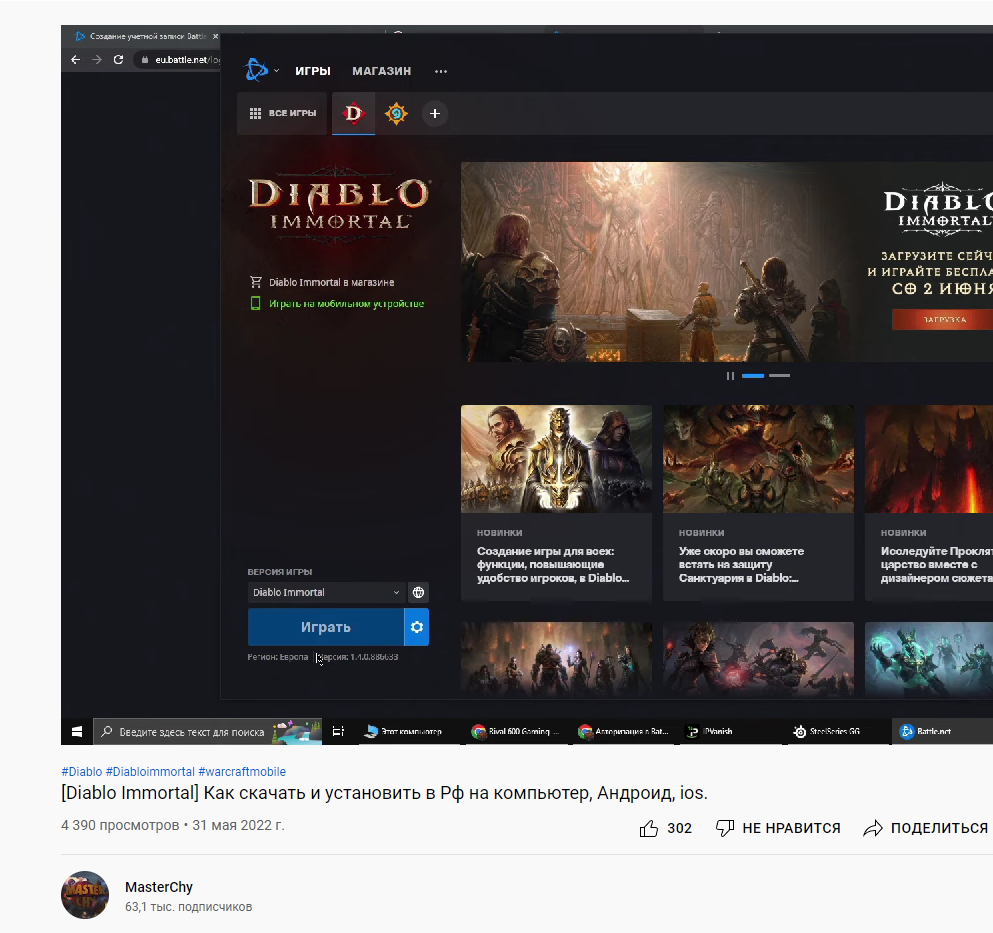
Task: Open the МАГАЗИН tab
Action: coord(381,71)
